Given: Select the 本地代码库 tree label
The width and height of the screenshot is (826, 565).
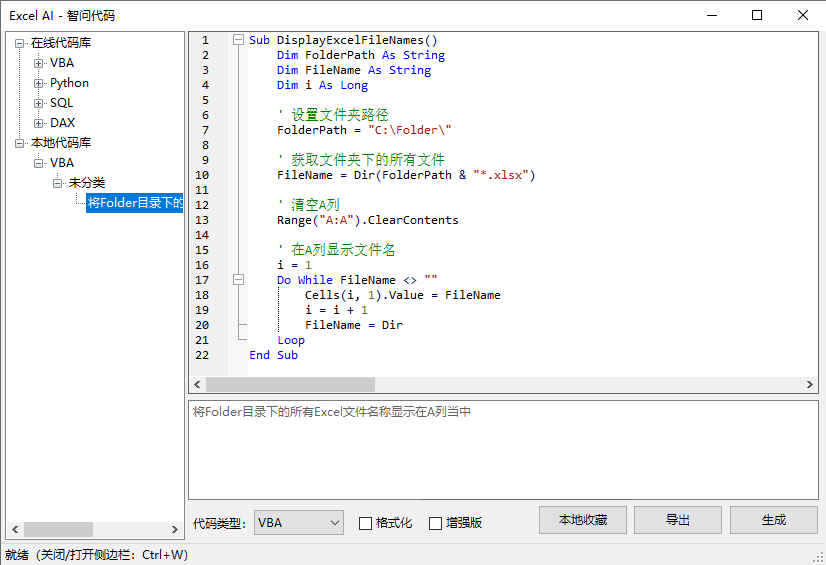Looking at the screenshot, I should tap(61, 143).
